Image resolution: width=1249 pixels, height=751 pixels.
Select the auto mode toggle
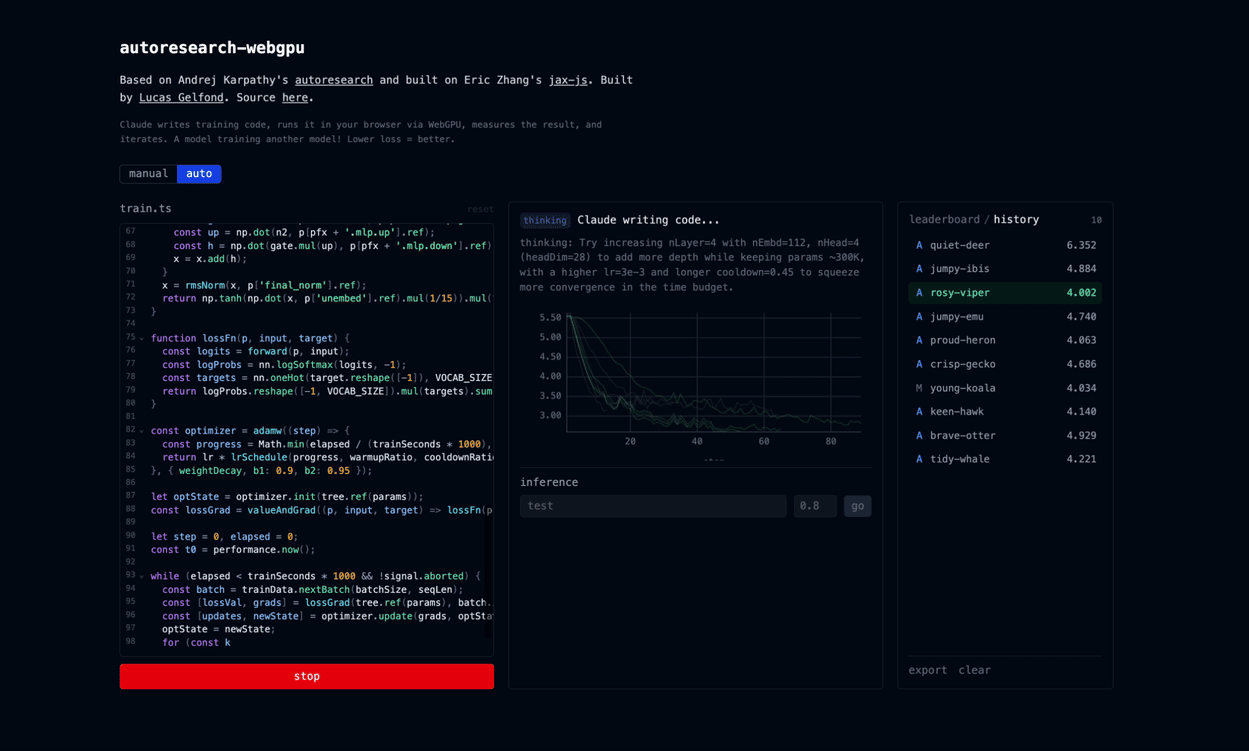click(199, 174)
